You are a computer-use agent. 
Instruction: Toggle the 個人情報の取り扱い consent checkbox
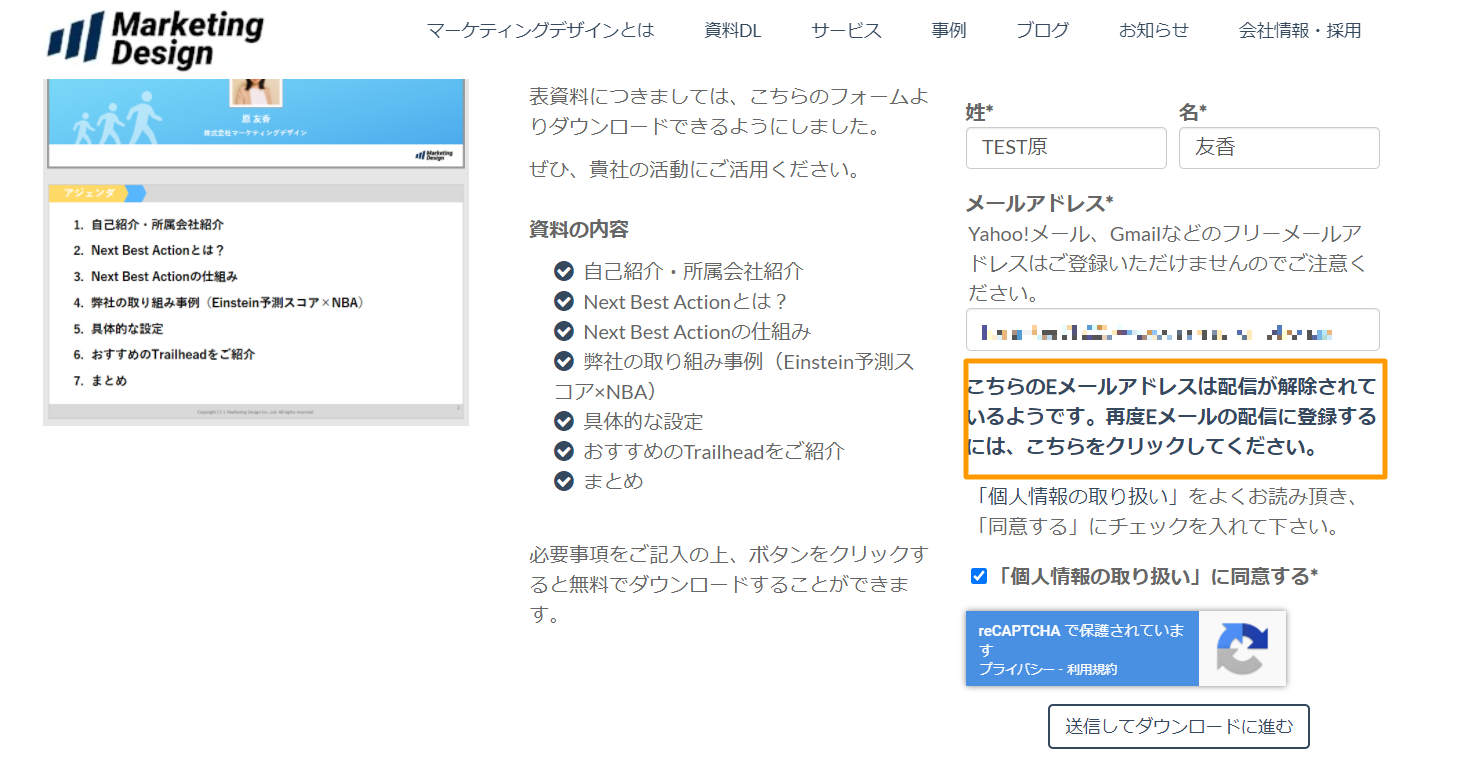point(979,576)
